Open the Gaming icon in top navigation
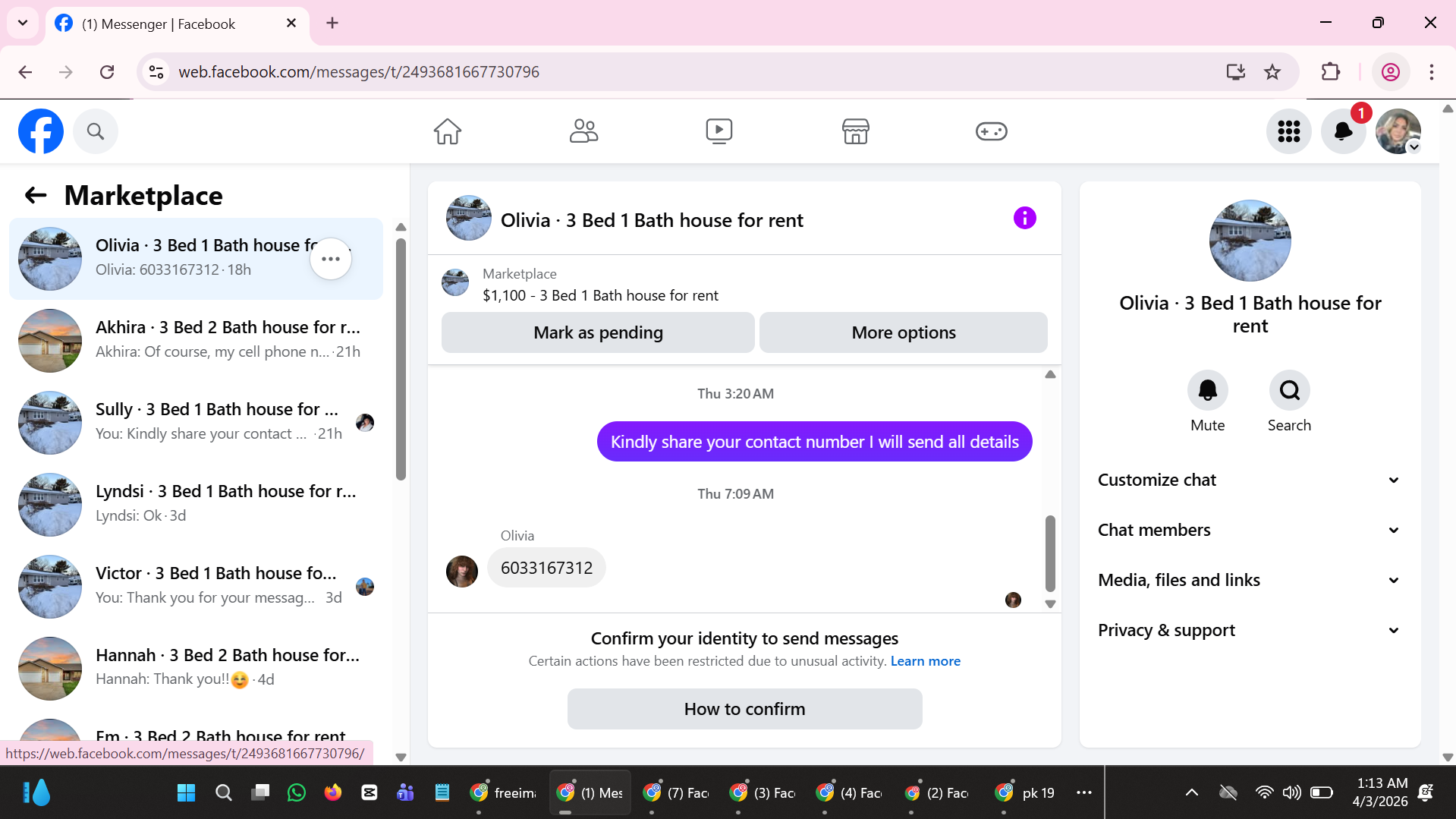Screen dimensions: 1456x819 coord(991,131)
